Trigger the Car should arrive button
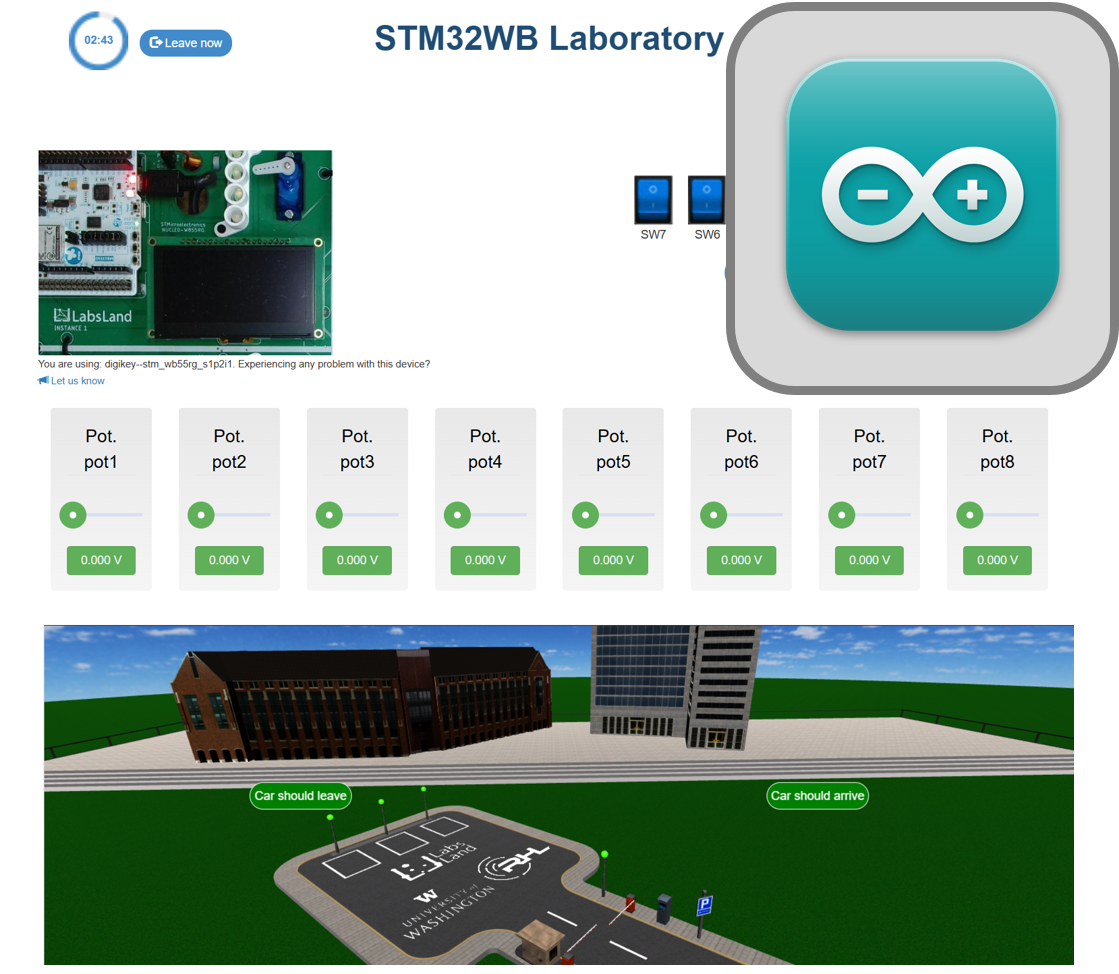The width and height of the screenshot is (1119, 974). click(x=817, y=796)
